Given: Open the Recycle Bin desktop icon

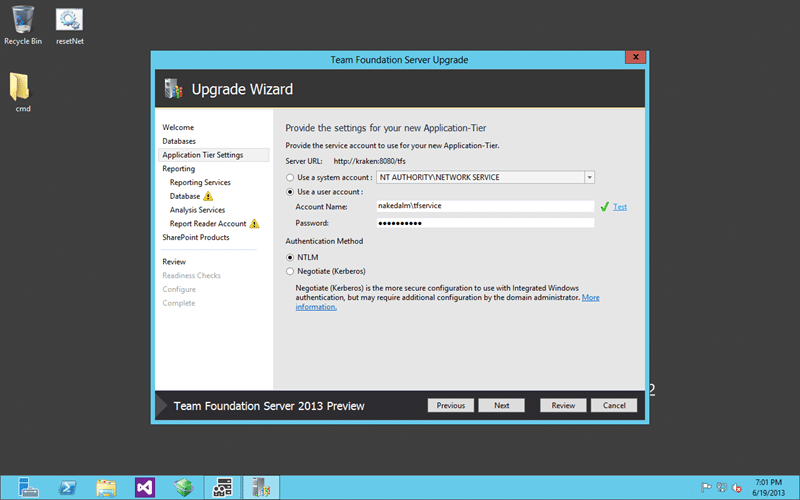Looking at the screenshot, I should (23, 25).
